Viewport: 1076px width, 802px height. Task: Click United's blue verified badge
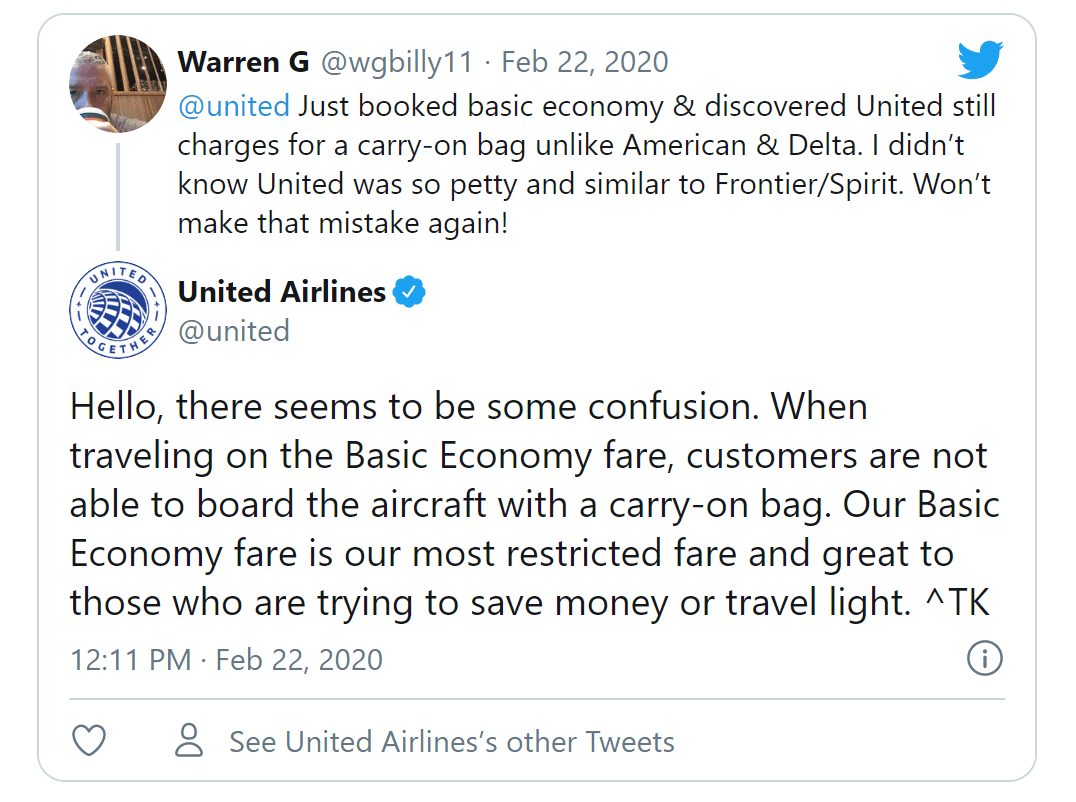point(409,292)
